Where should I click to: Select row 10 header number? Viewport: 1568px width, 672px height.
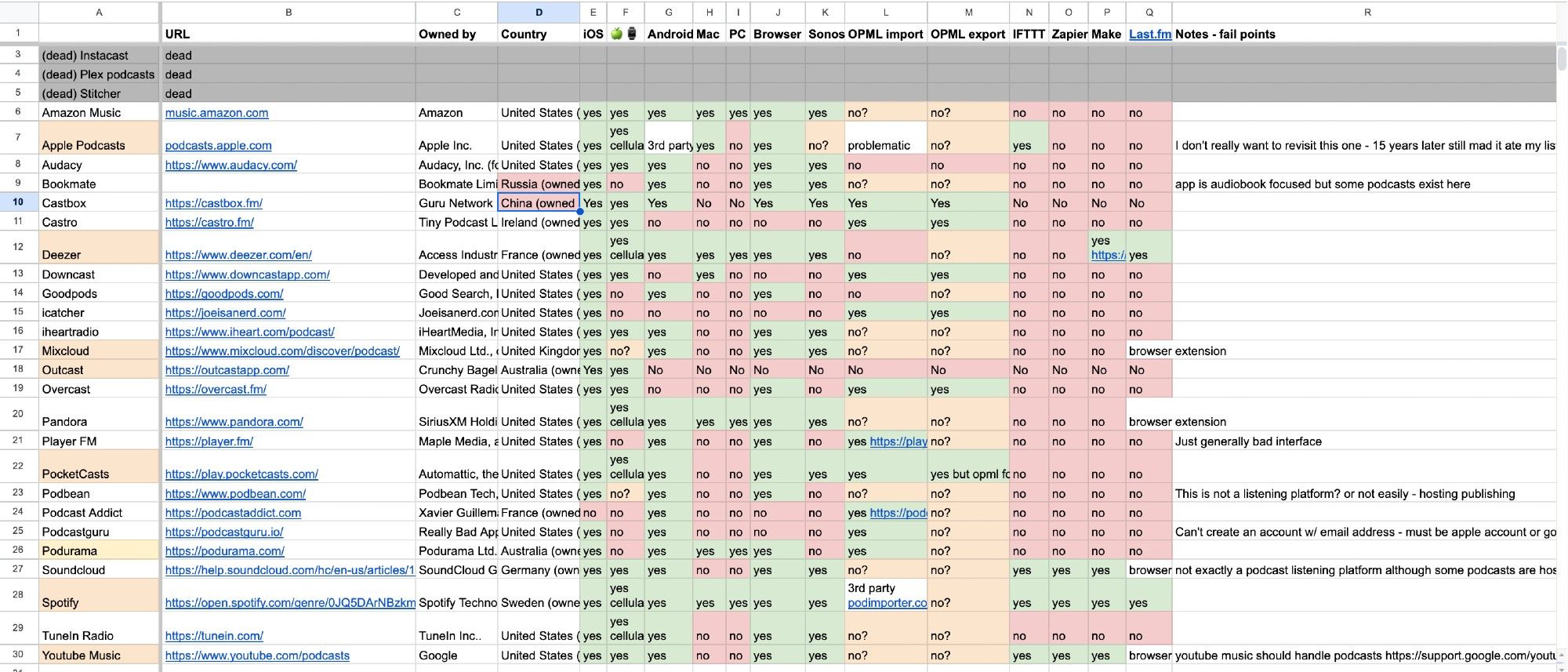coord(18,202)
